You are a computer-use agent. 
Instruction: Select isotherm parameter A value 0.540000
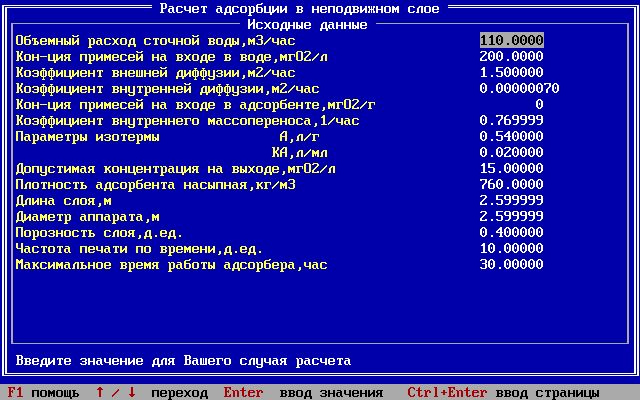(x=512, y=136)
